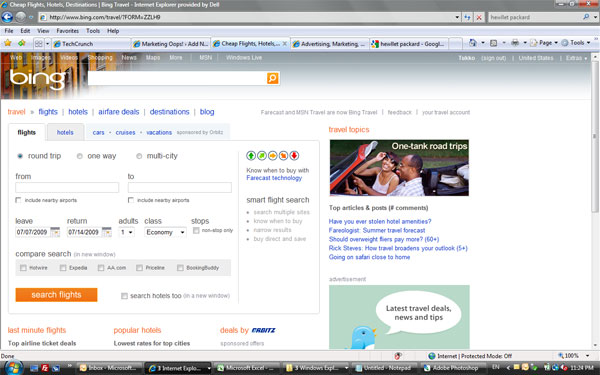Open the Quick Tabs grid icon

[x=39, y=44]
